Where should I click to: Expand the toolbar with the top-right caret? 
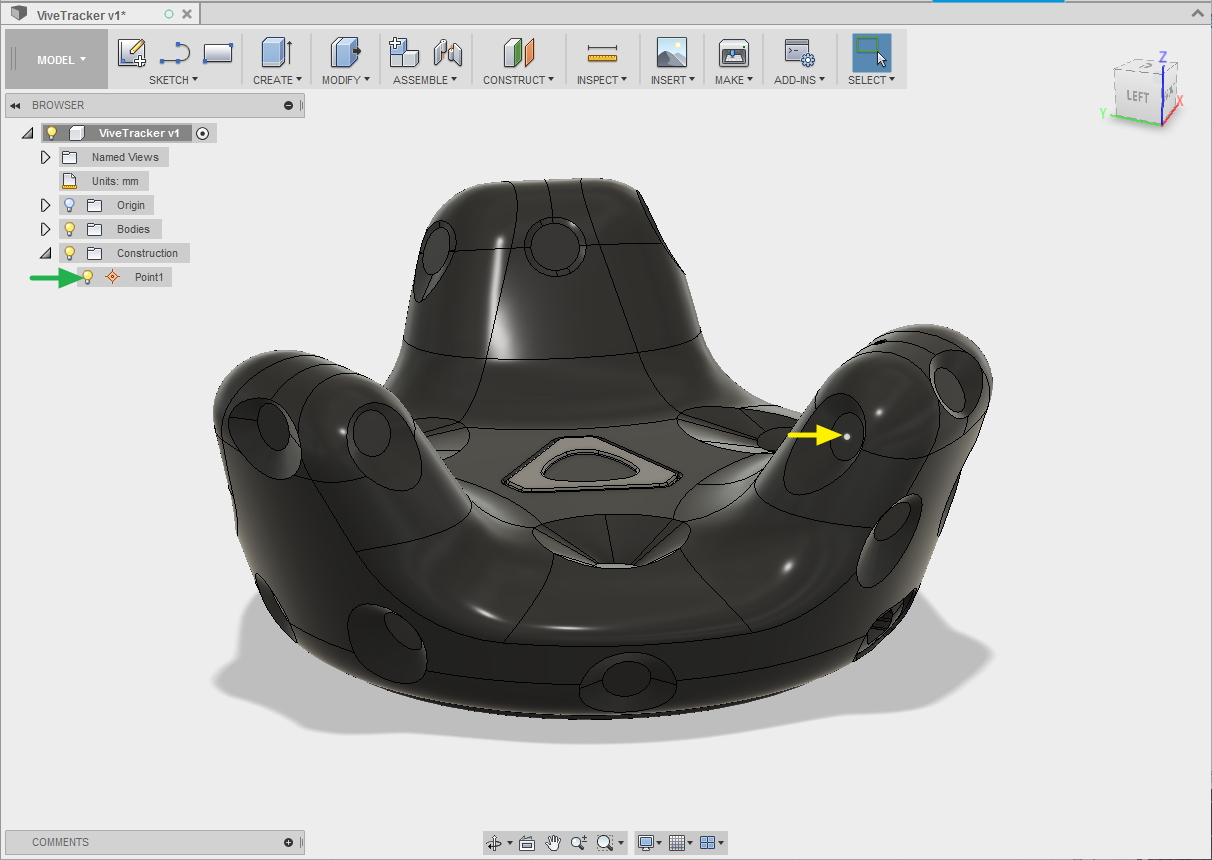[x=1197, y=13]
